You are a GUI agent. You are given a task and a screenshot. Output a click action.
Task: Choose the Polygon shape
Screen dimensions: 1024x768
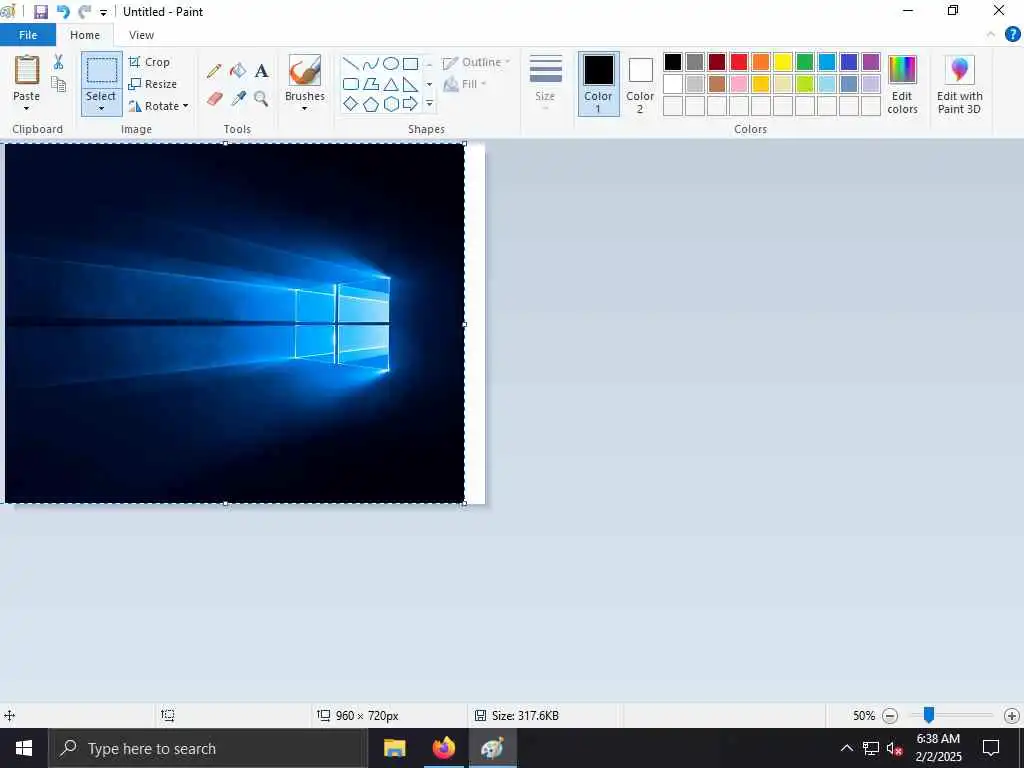click(x=370, y=84)
